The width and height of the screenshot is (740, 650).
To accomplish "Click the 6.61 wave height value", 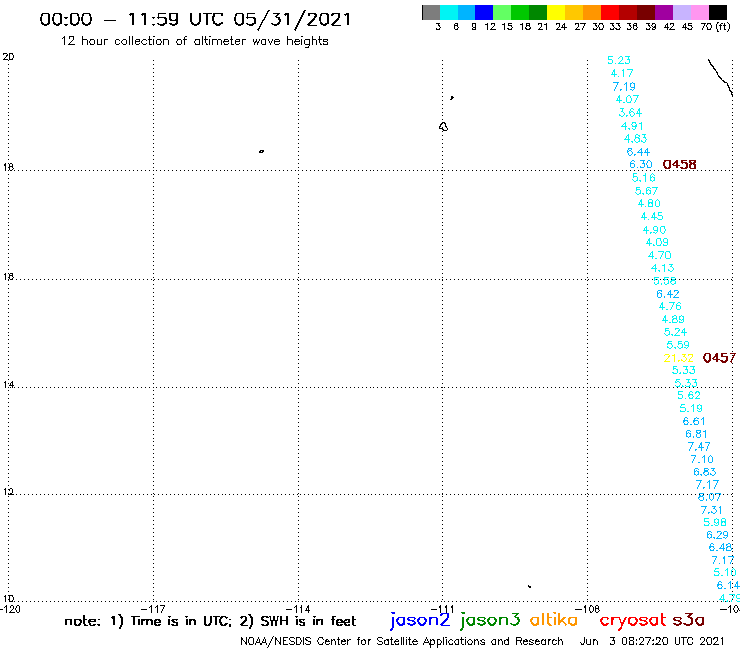I will click(x=694, y=421).
